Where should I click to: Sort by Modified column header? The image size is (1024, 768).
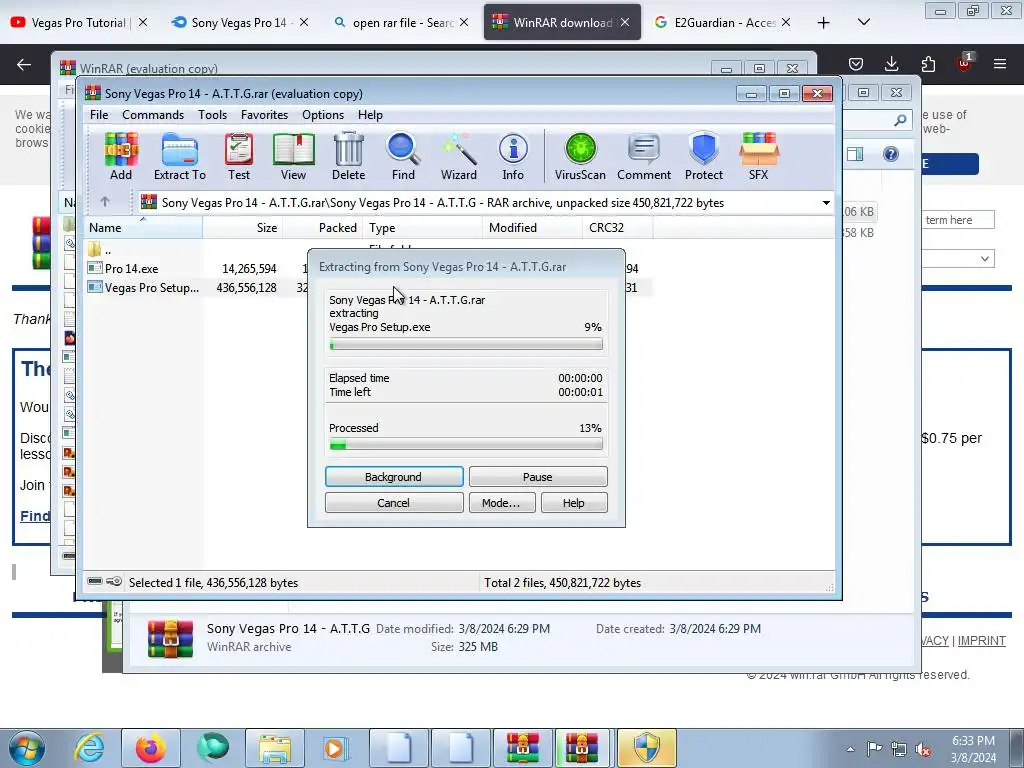(532, 228)
